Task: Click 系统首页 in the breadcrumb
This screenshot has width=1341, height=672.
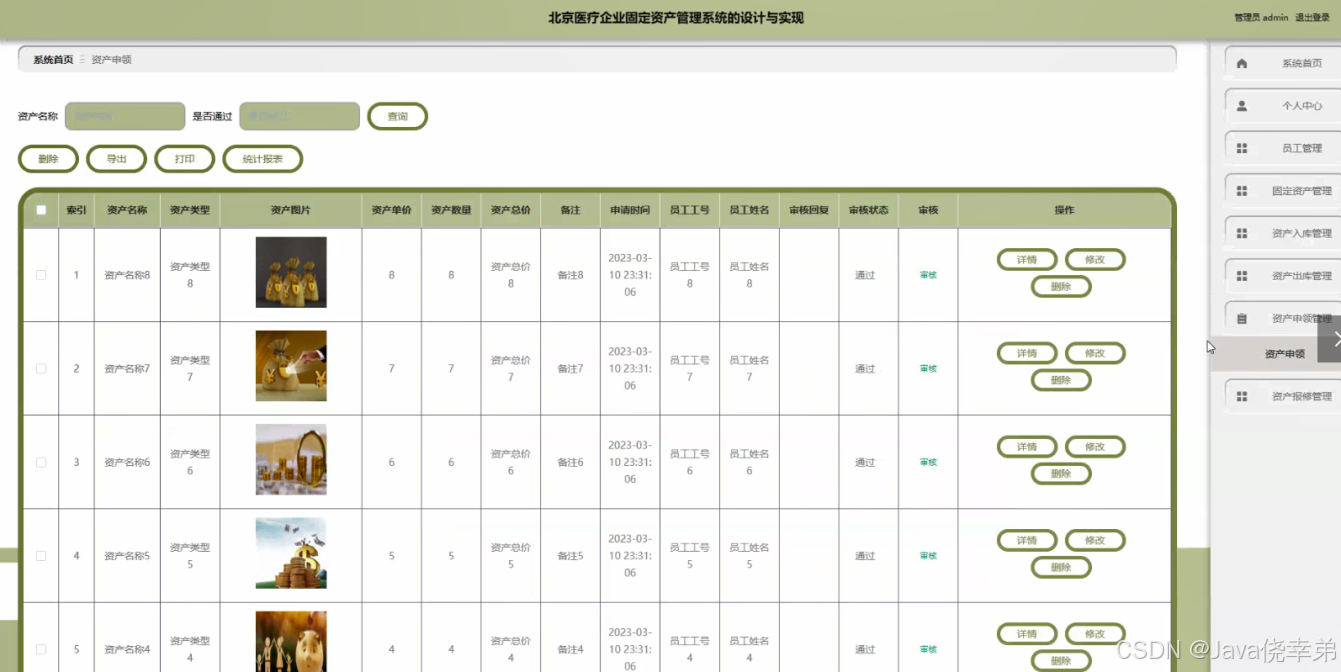Action: tap(53, 60)
